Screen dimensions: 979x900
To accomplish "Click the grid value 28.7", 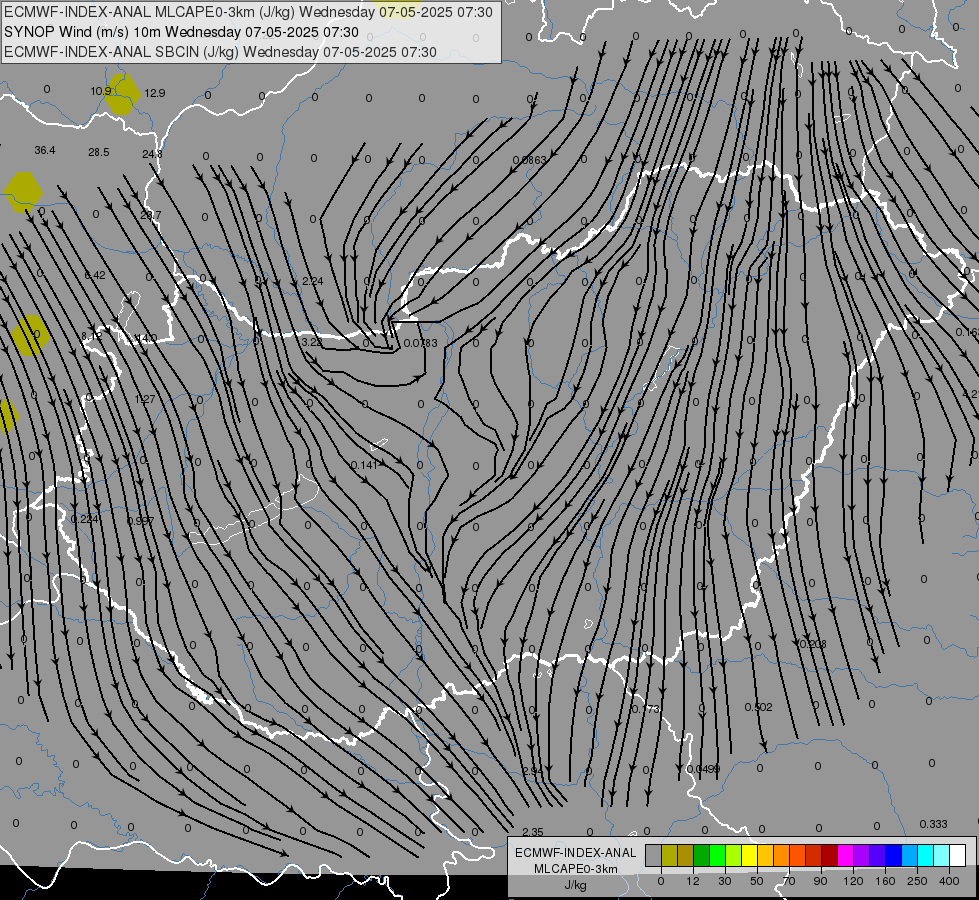I will point(150,215).
